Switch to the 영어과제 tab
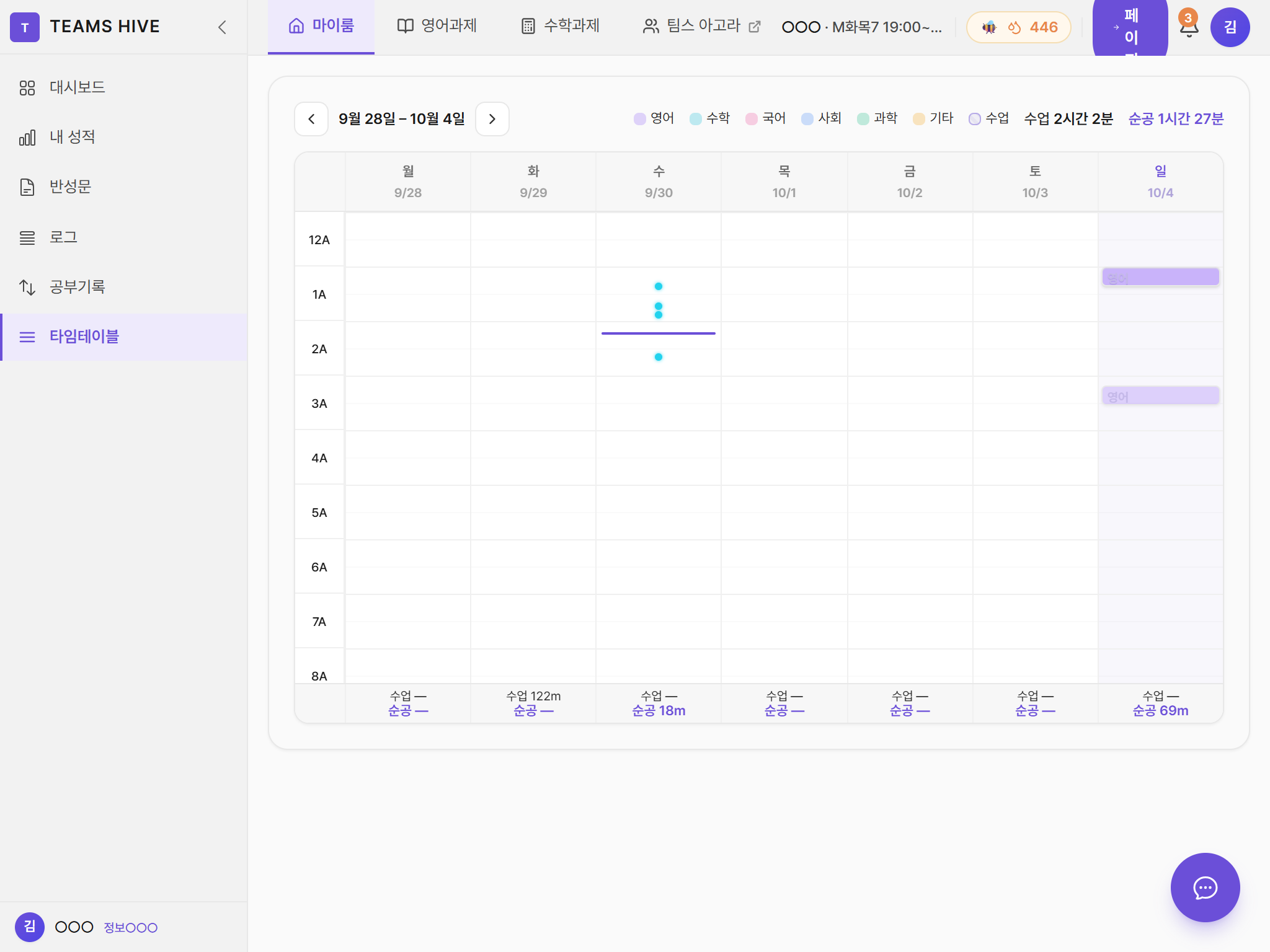The image size is (1270, 952). point(437,26)
